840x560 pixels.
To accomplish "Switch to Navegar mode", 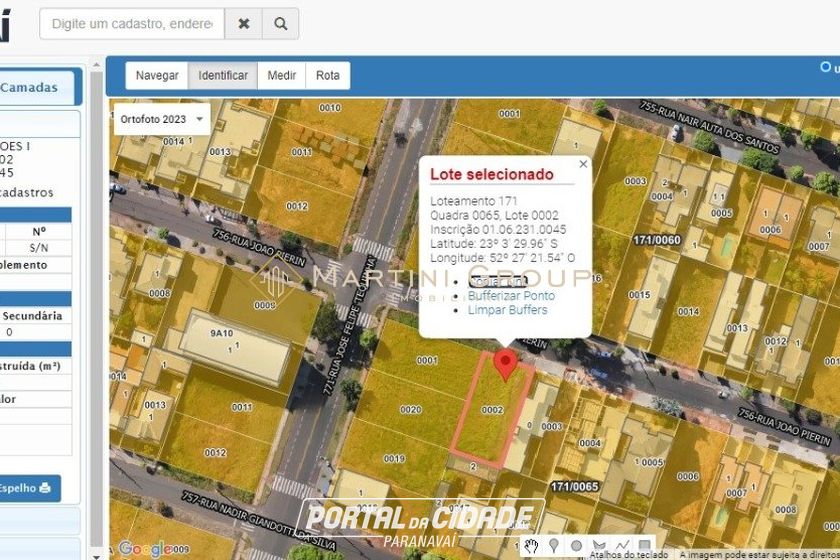I will [157, 76].
